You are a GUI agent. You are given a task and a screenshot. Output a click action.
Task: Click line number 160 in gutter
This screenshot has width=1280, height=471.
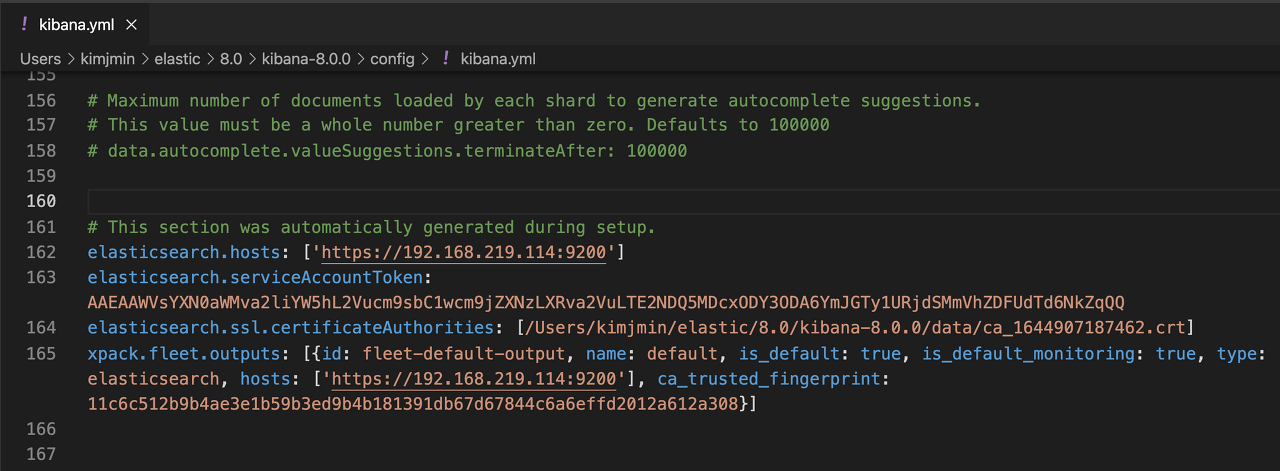41,201
